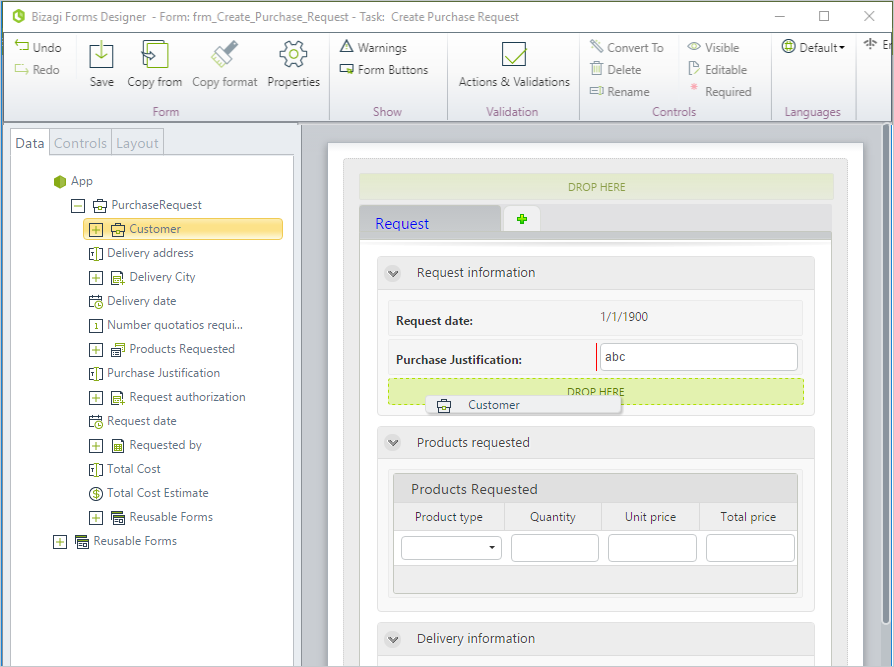Image resolution: width=894 pixels, height=667 pixels.
Task: Select the Customer entity in the tree
Action: click(x=183, y=229)
